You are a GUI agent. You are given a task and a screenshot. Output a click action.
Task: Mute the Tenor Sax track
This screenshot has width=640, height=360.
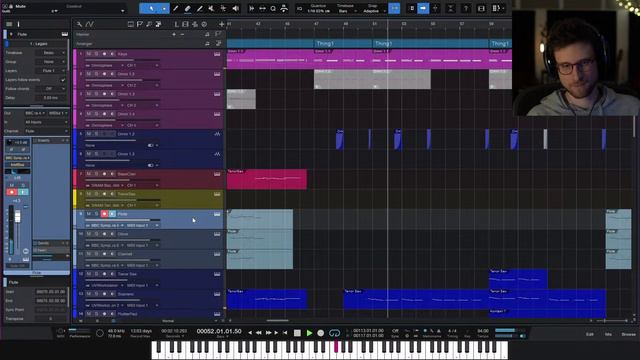pos(89,274)
